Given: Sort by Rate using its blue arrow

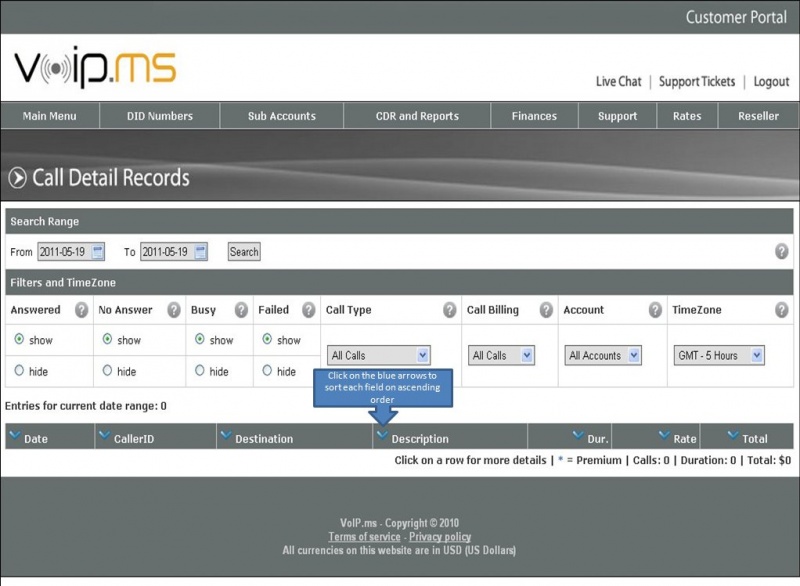Looking at the screenshot, I should point(664,435).
